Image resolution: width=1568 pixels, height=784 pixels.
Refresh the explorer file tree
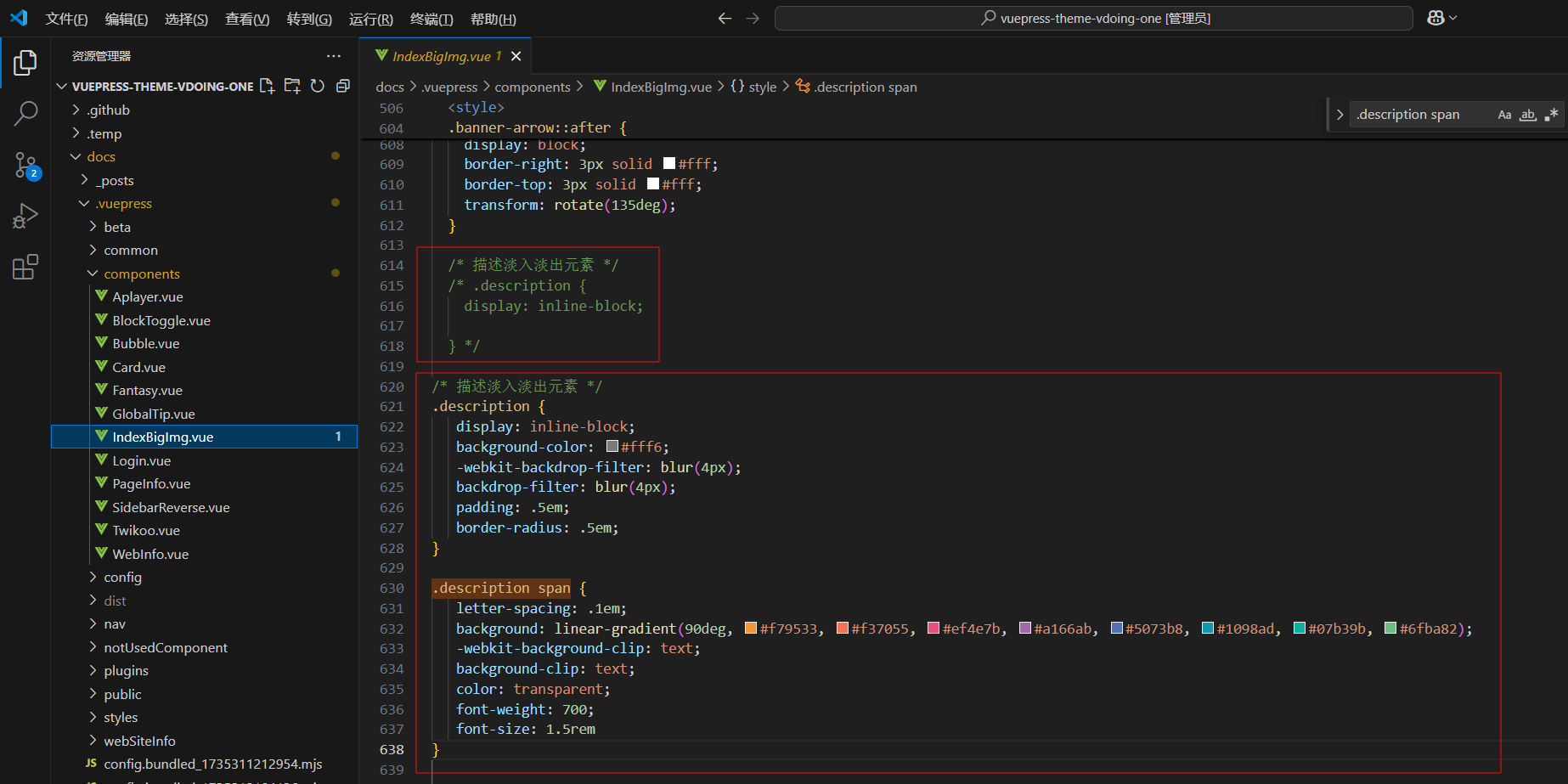click(x=318, y=86)
